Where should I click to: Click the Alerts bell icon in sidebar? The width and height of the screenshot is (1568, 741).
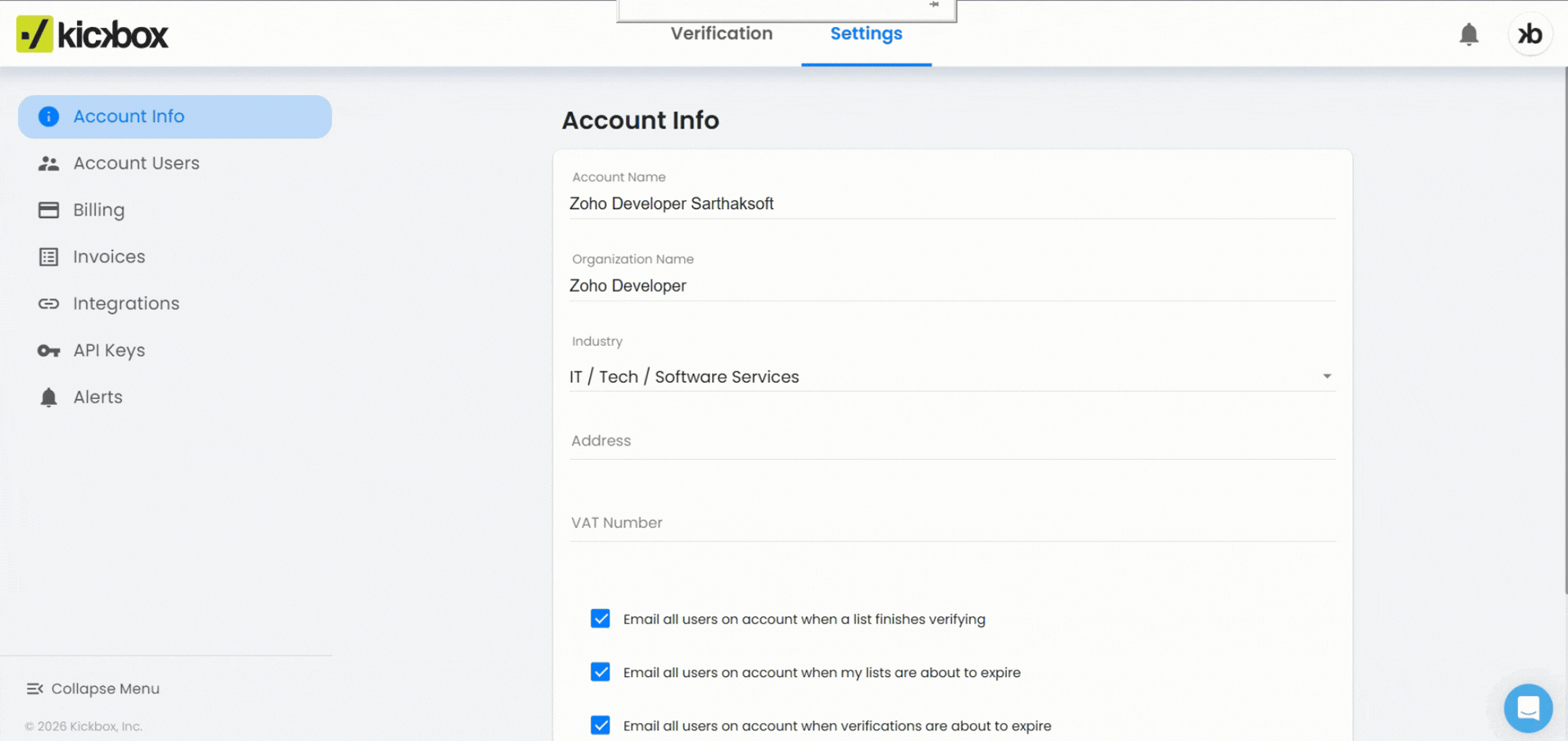pyautogui.click(x=48, y=398)
